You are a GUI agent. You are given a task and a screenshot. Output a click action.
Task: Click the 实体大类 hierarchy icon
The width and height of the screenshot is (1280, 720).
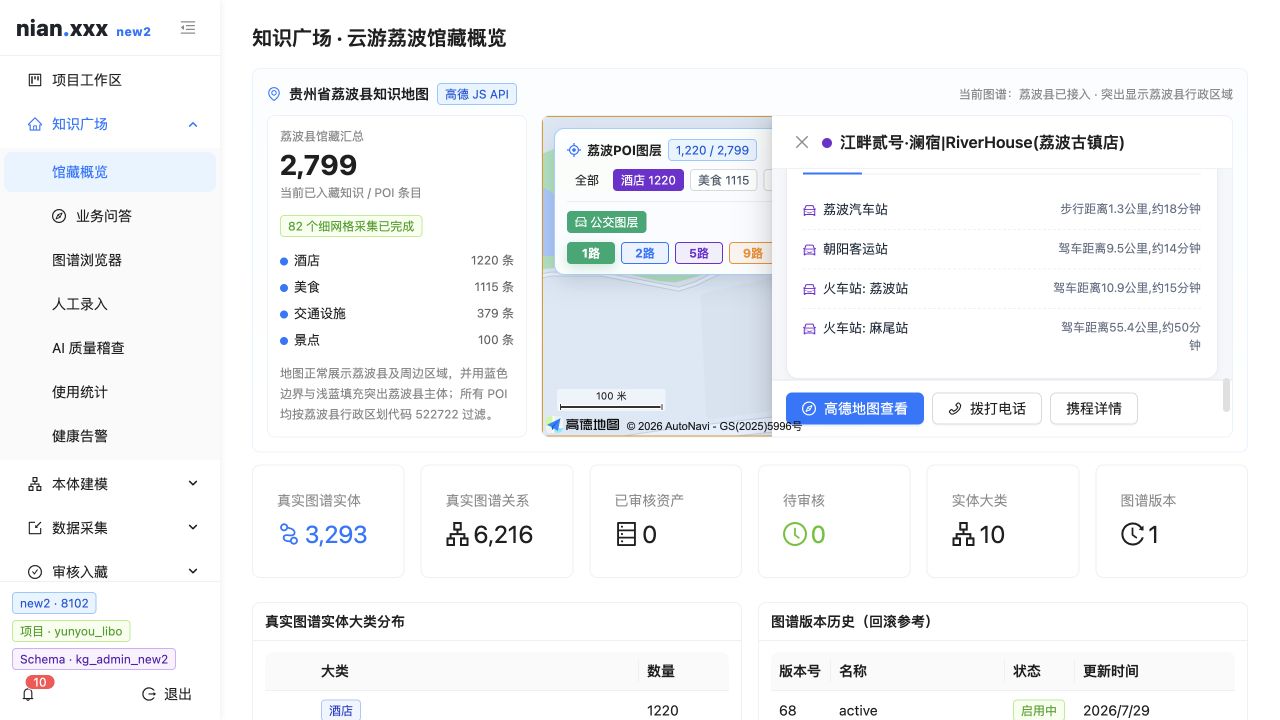964,535
